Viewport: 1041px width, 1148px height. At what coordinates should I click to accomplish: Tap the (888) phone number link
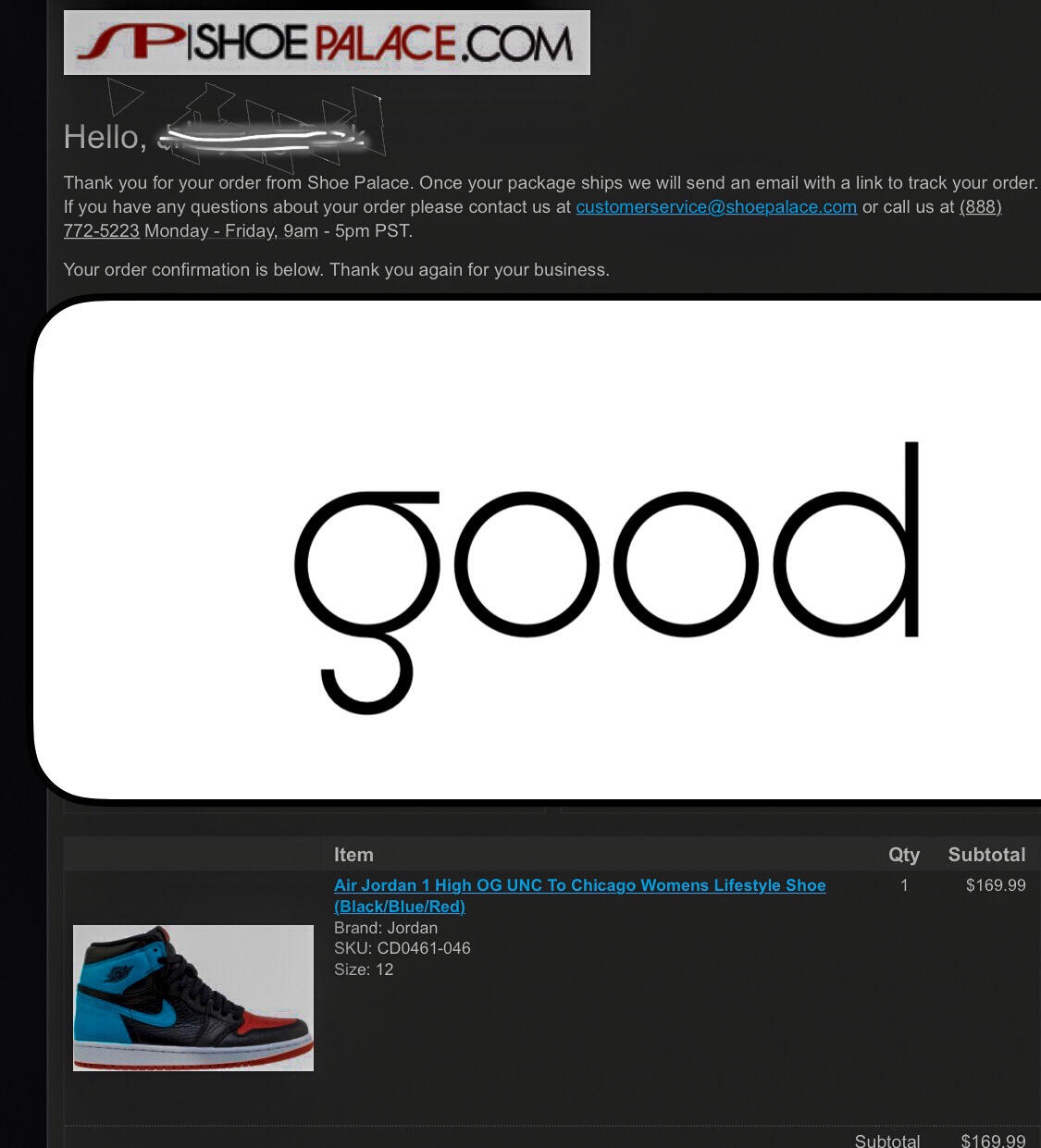click(x=980, y=207)
